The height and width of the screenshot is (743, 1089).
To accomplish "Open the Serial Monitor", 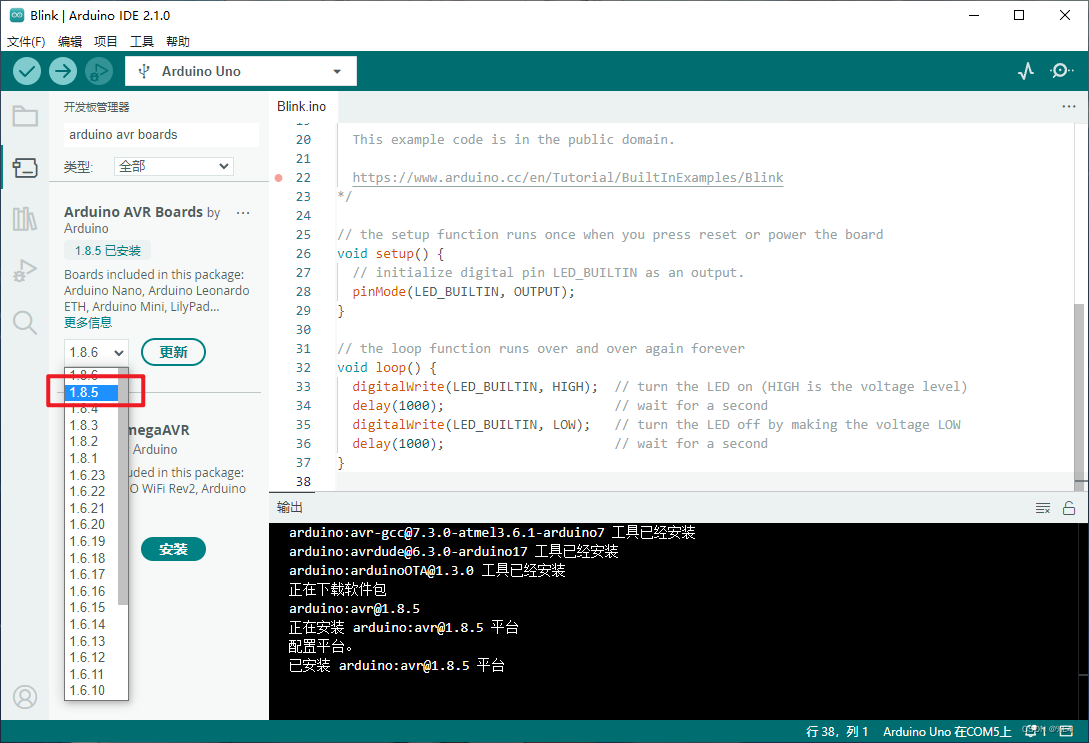I will coord(1061,71).
